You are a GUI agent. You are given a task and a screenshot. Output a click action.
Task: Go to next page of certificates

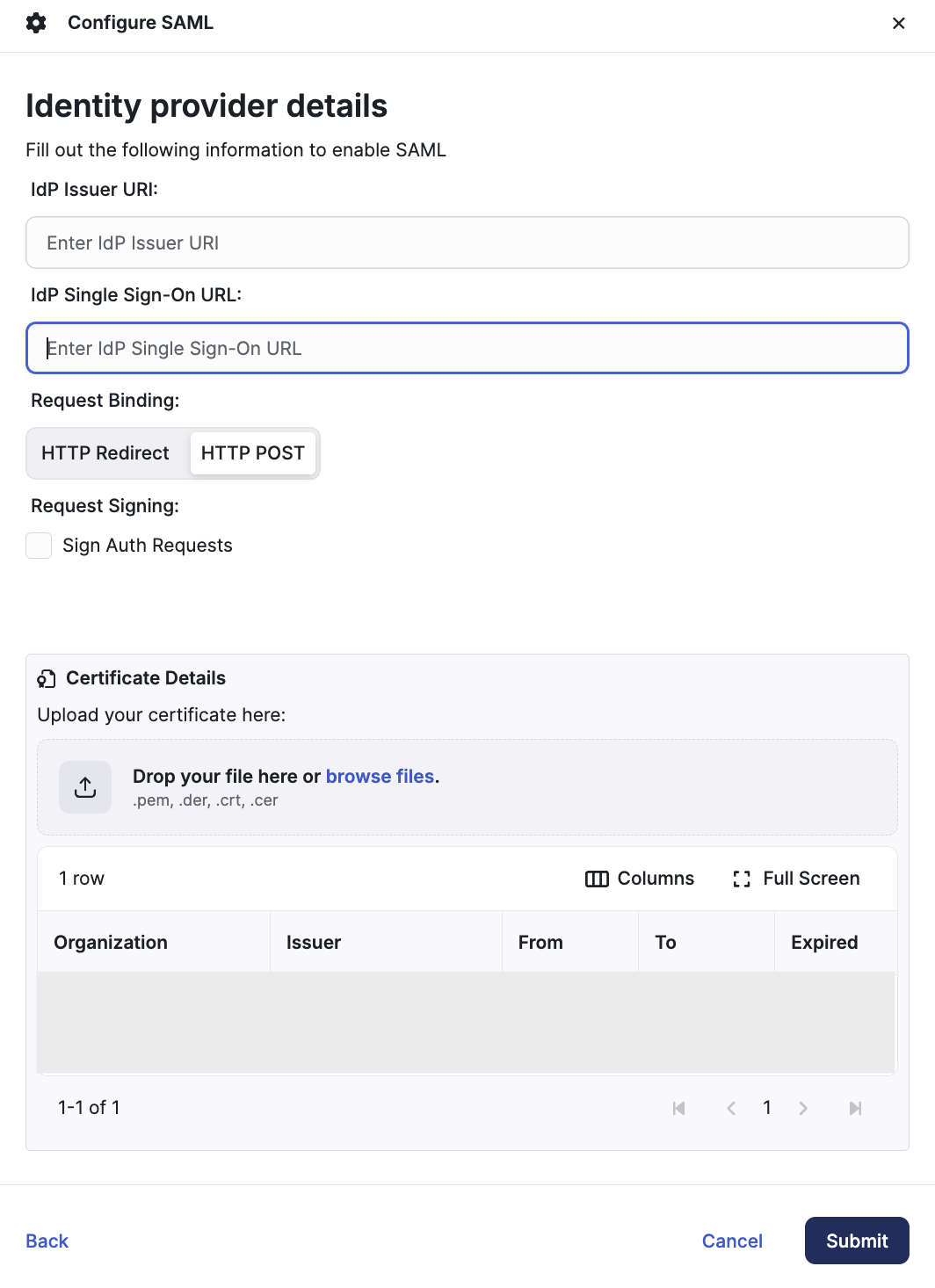[802, 1108]
